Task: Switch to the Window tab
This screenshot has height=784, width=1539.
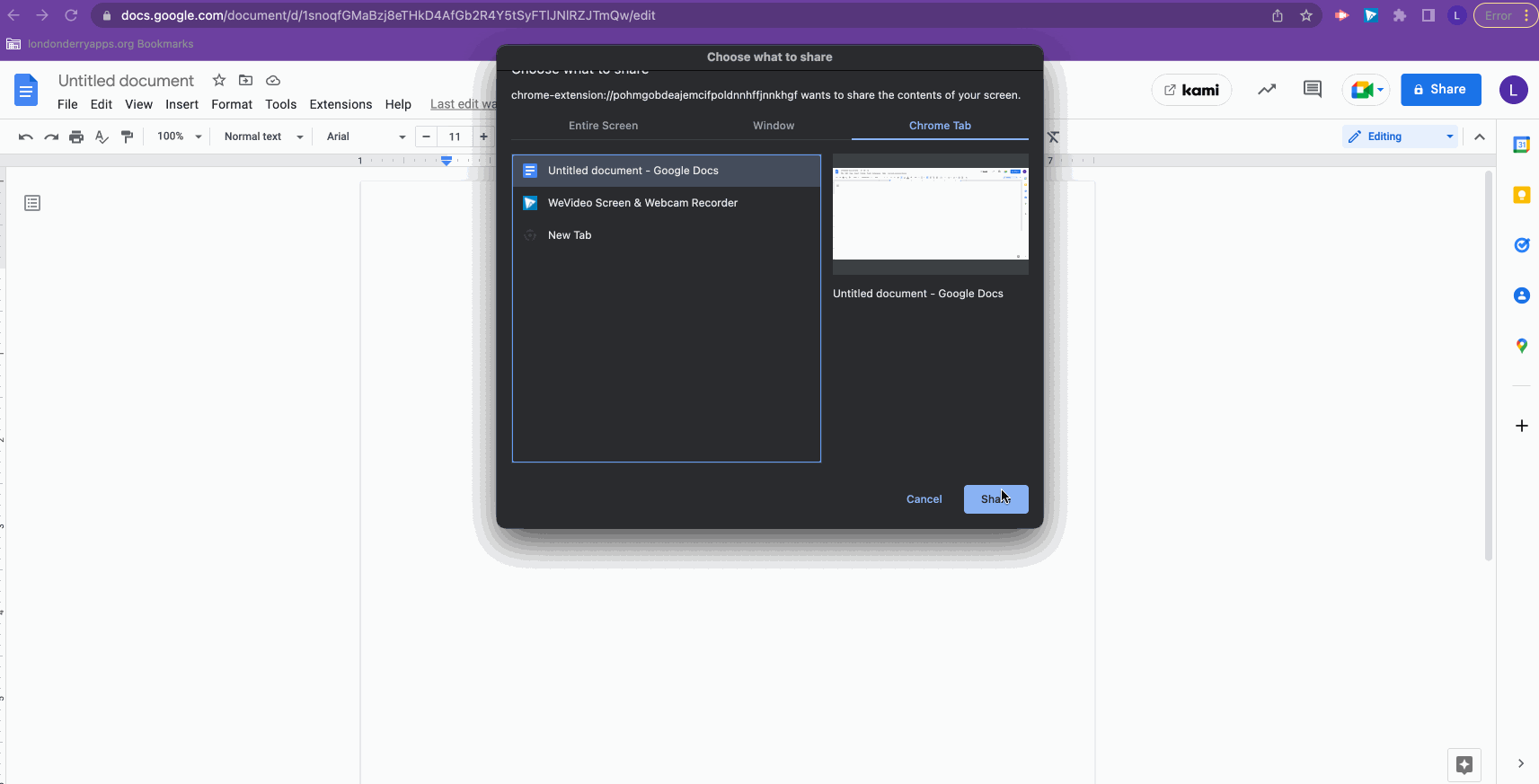Action: click(x=774, y=126)
